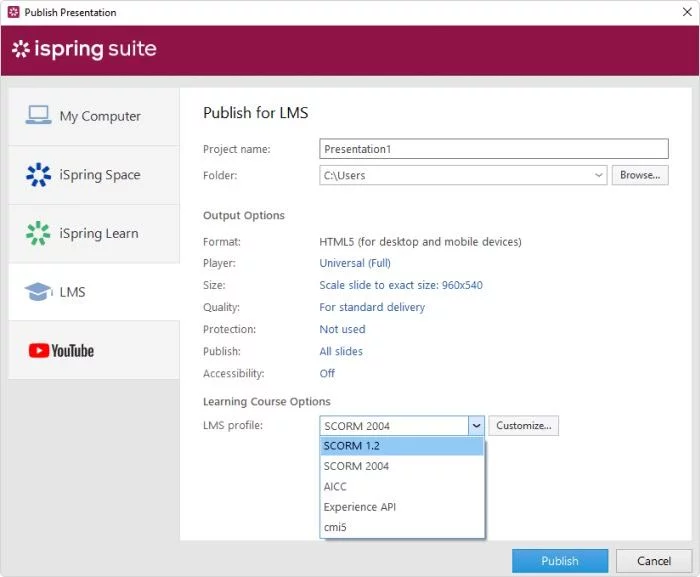The height and width of the screenshot is (577, 700).
Task: Collapse the LMS profile dropdown arrow
Action: click(476, 426)
